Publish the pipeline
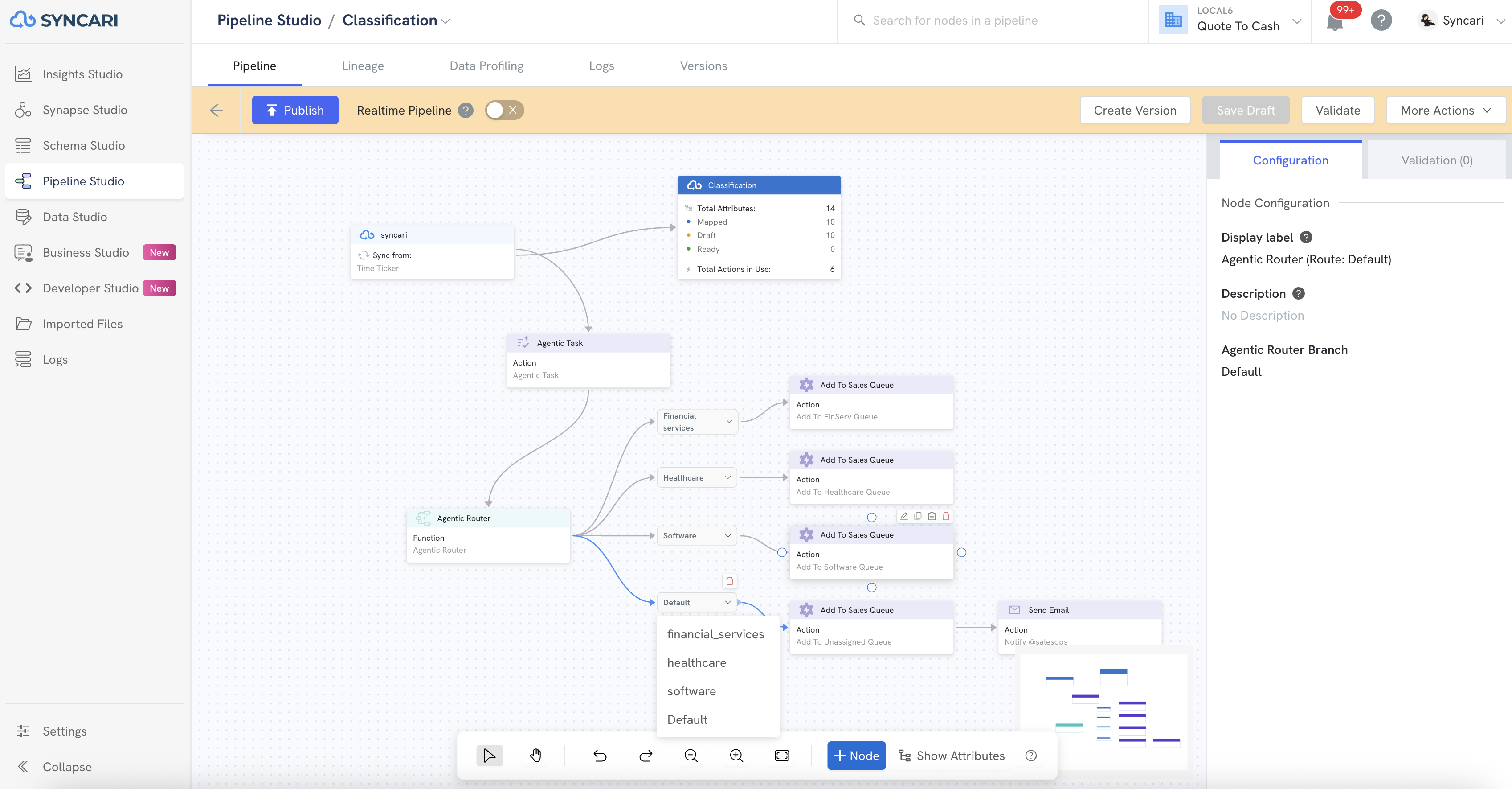 pos(295,111)
